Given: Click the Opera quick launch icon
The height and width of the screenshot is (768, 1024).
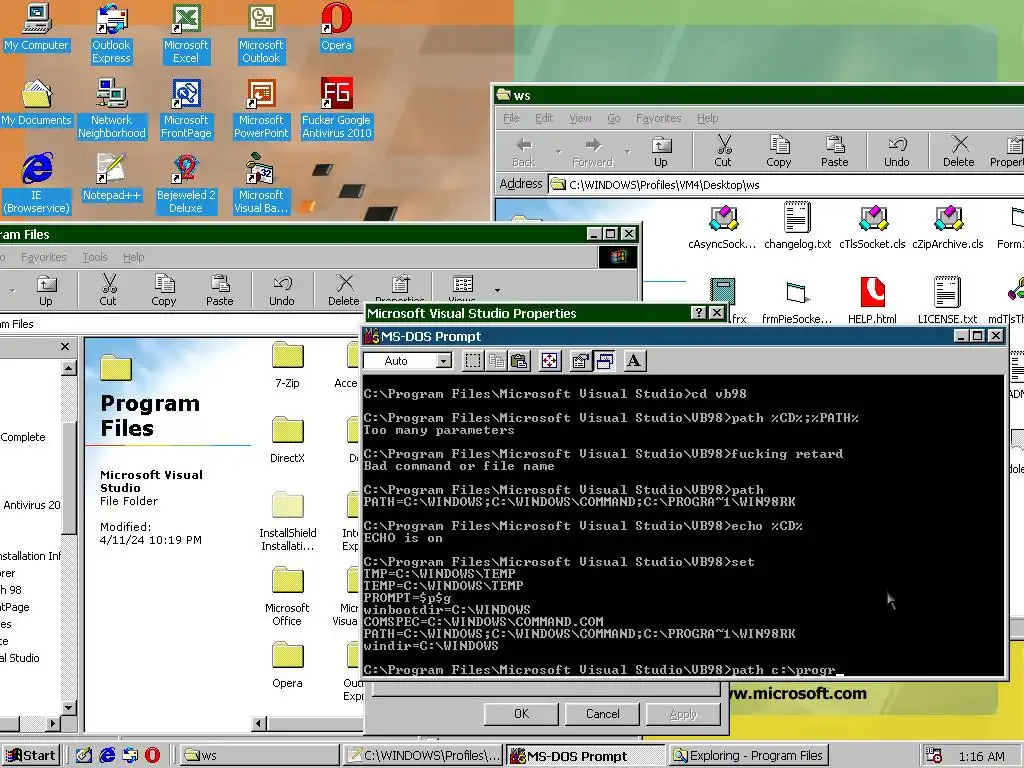Looking at the screenshot, I should pyautogui.click(x=152, y=756).
